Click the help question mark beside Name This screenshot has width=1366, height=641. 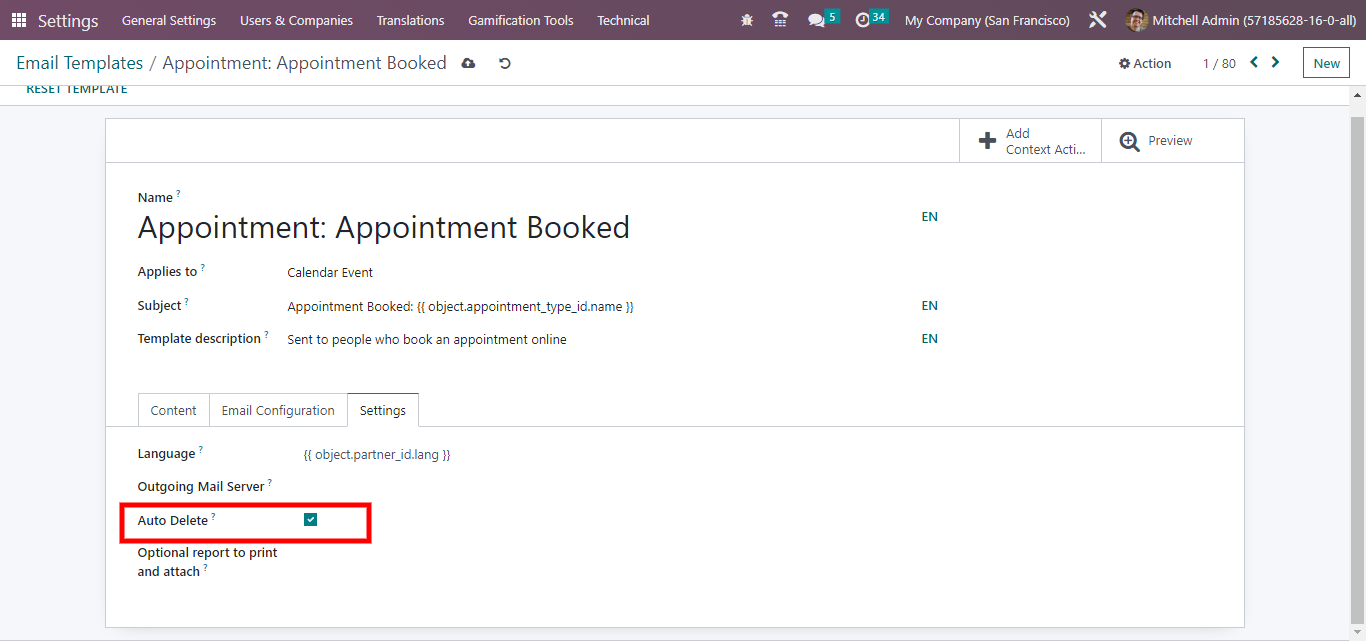click(x=179, y=194)
